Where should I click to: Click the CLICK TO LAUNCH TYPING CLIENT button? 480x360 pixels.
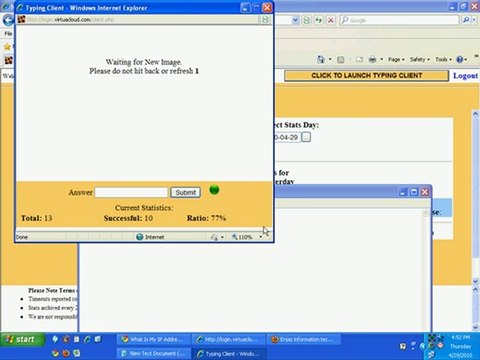(366, 76)
